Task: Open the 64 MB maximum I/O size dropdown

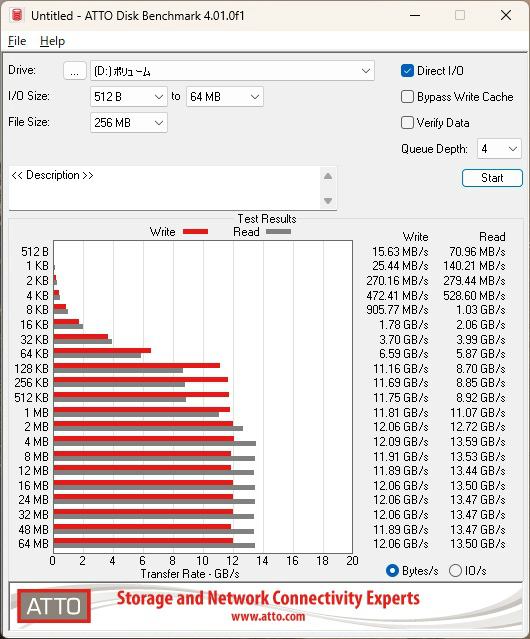Action: click(x=225, y=97)
